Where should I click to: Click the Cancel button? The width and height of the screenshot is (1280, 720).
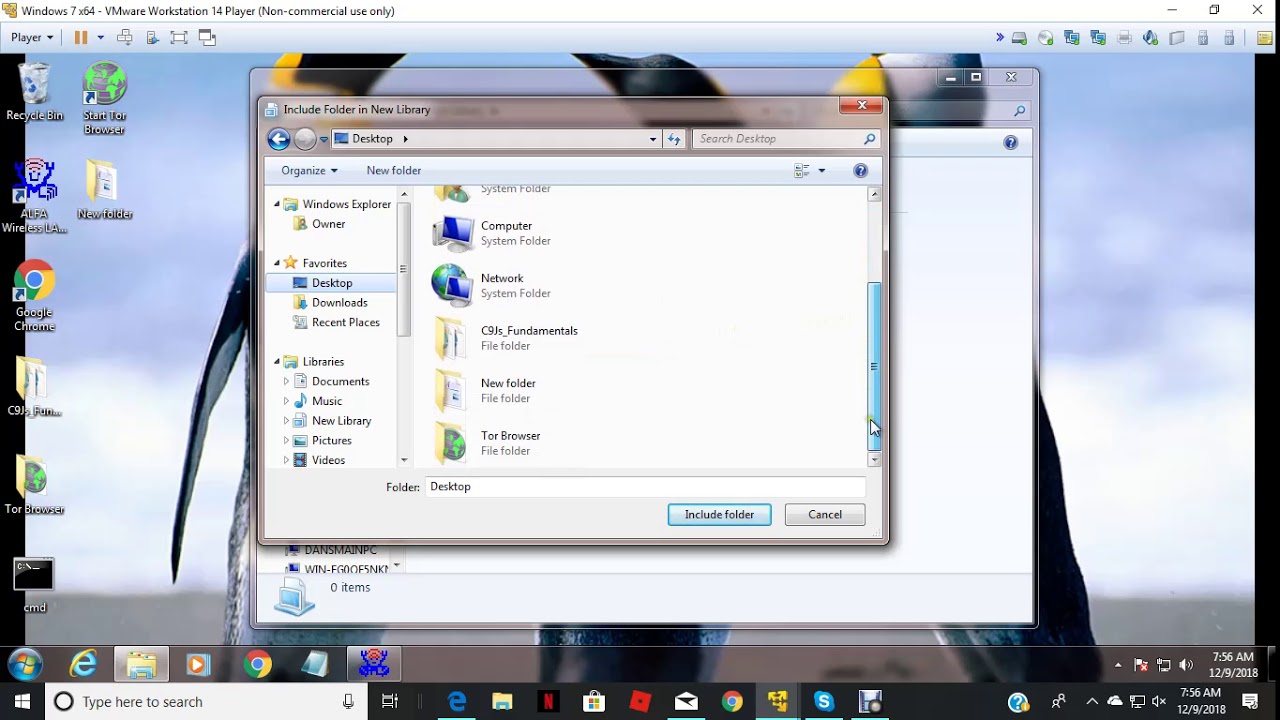825,515
